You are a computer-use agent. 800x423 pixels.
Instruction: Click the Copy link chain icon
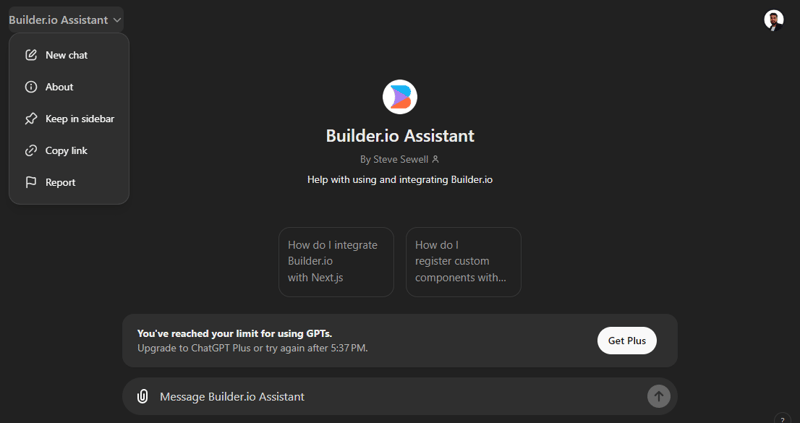pos(31,151)
